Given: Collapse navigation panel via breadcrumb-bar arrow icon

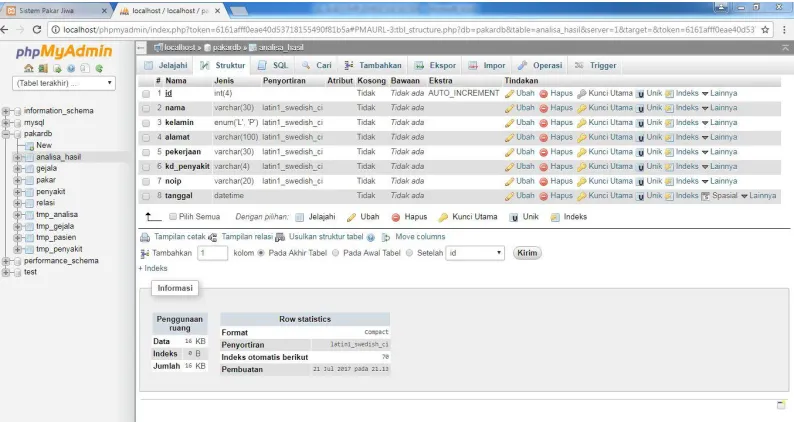Looking at the screenshot, I should pos(141,48).
